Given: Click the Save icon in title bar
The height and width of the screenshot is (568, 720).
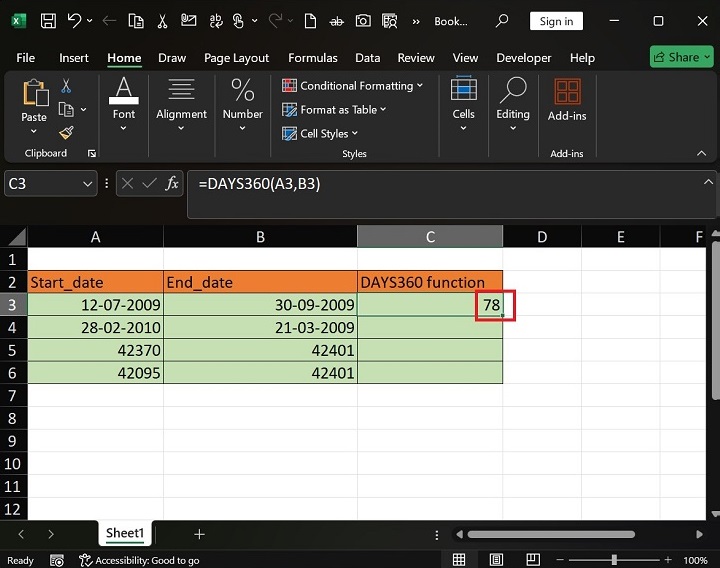Looking at the screenshot, I should [47, 21].
